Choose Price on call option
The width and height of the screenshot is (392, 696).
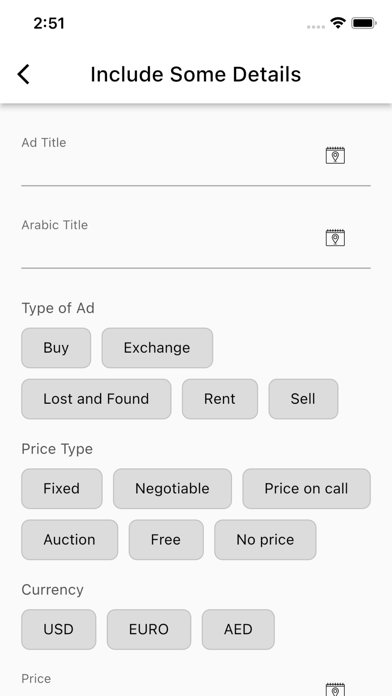306,489
